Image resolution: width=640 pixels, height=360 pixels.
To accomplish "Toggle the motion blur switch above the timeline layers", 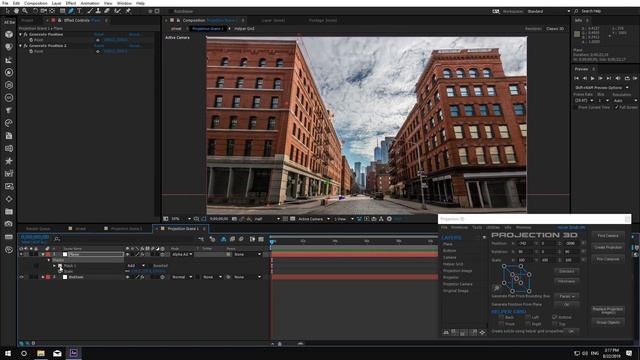I will tap(241, 239).
